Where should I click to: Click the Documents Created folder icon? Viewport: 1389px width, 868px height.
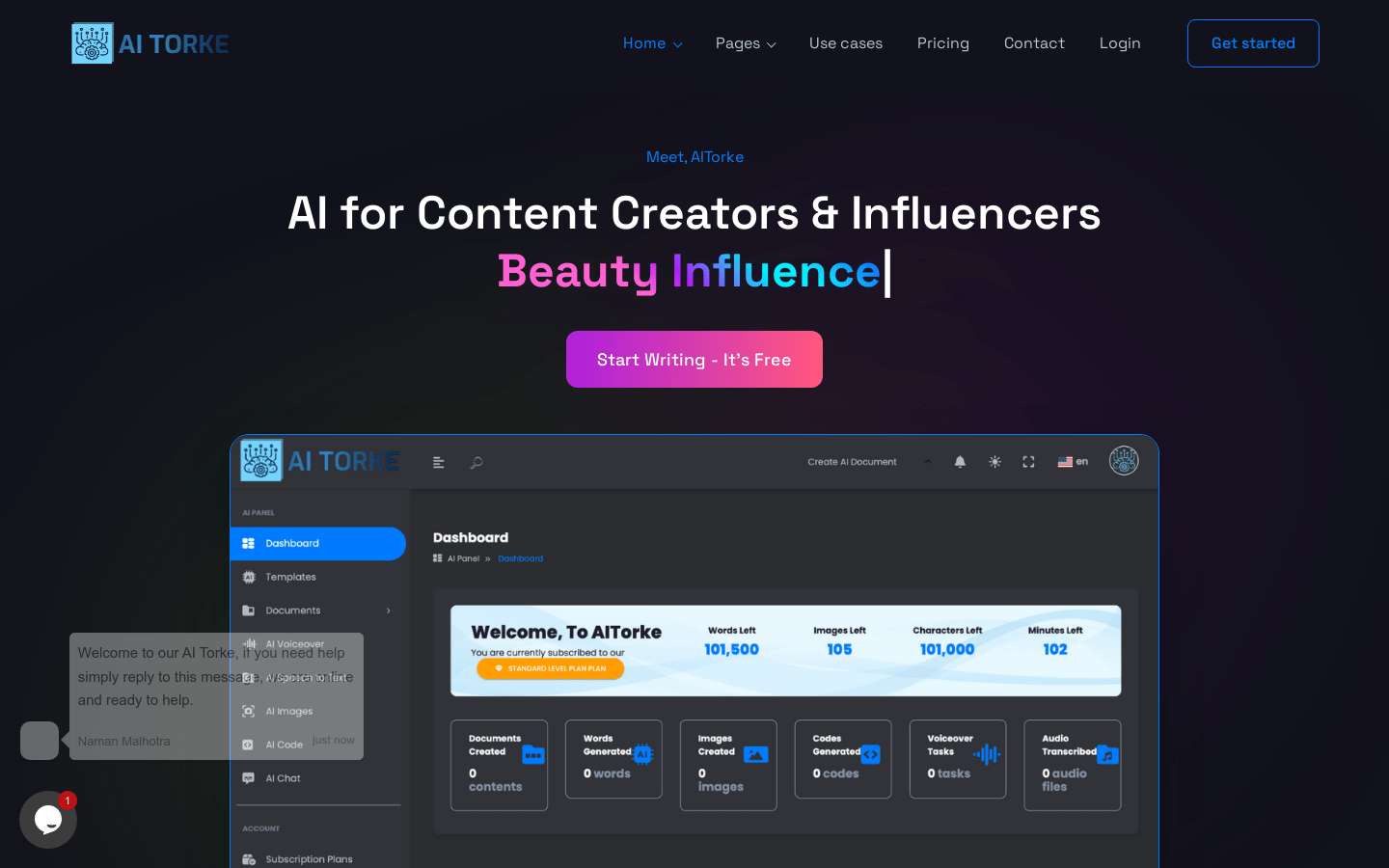(x=533, y=754)
